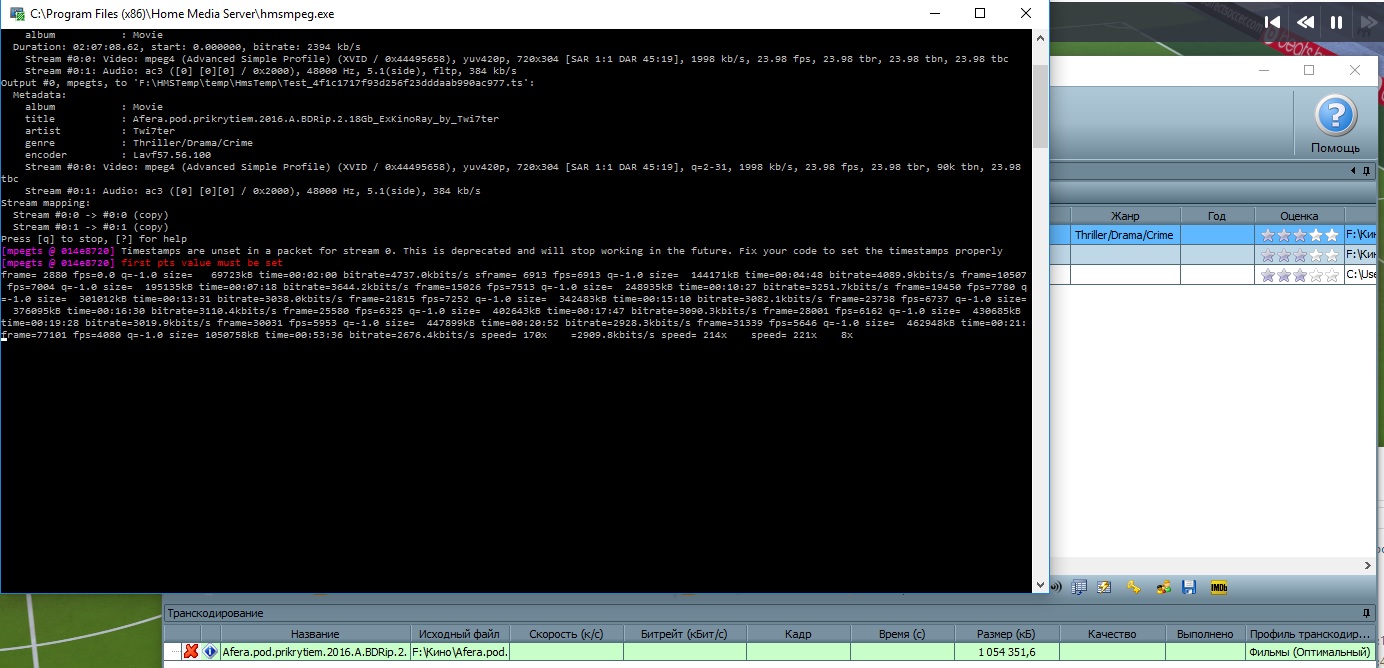
Task: Skip to previous track button
Action: [x=1272, y=21]
